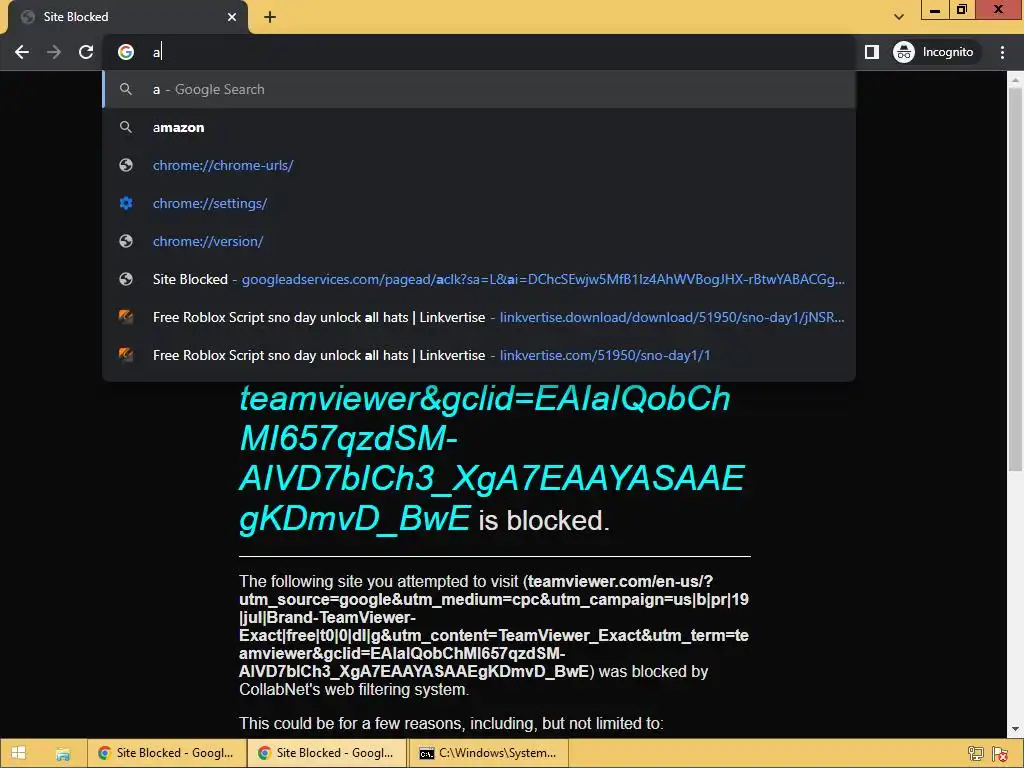
Task: Pick the chrome://chrome-urls/ suggestion
Action: click(x=479, y=165)
